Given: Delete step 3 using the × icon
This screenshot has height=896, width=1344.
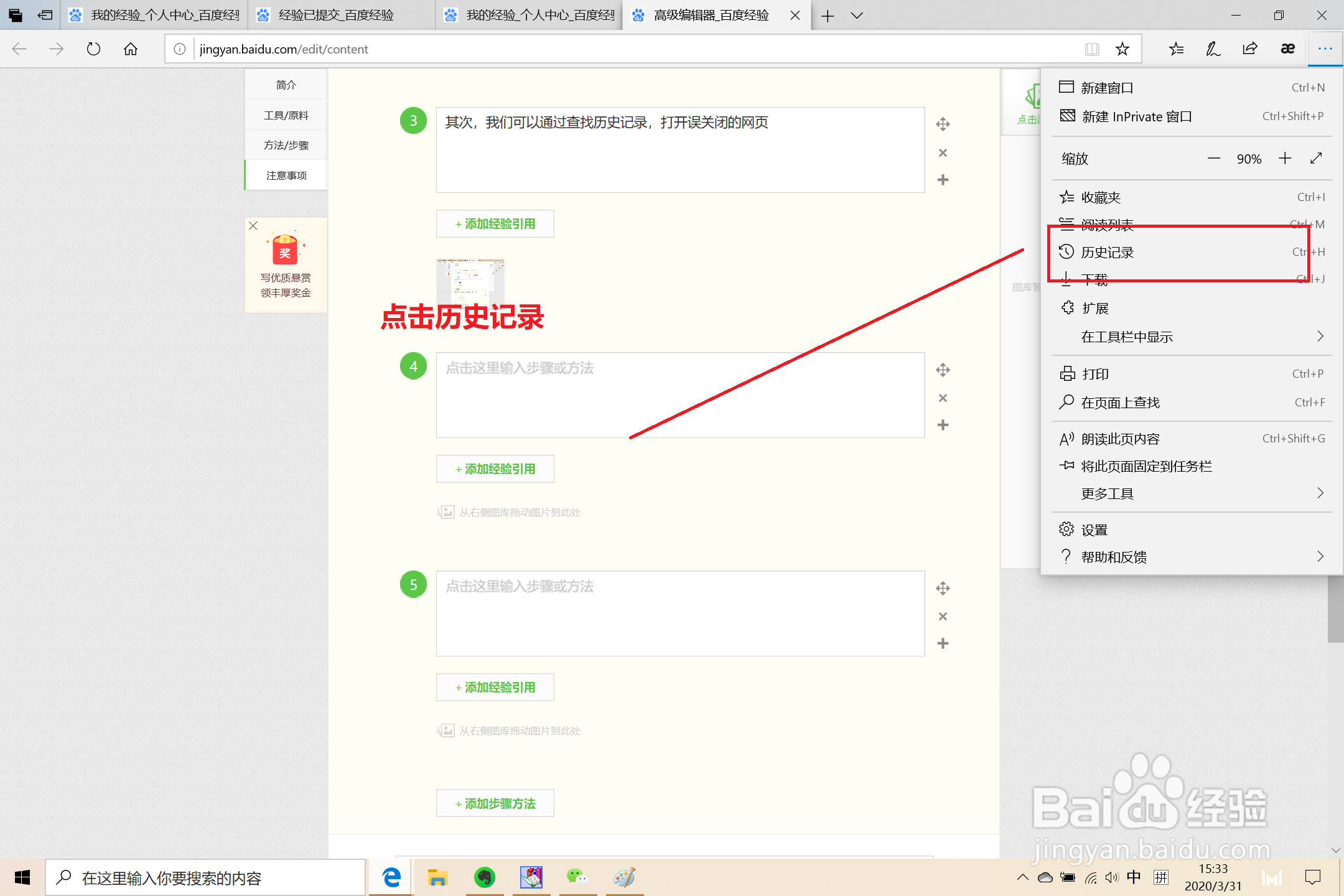Looking at the screenshot, I should [x=943, y=152].
